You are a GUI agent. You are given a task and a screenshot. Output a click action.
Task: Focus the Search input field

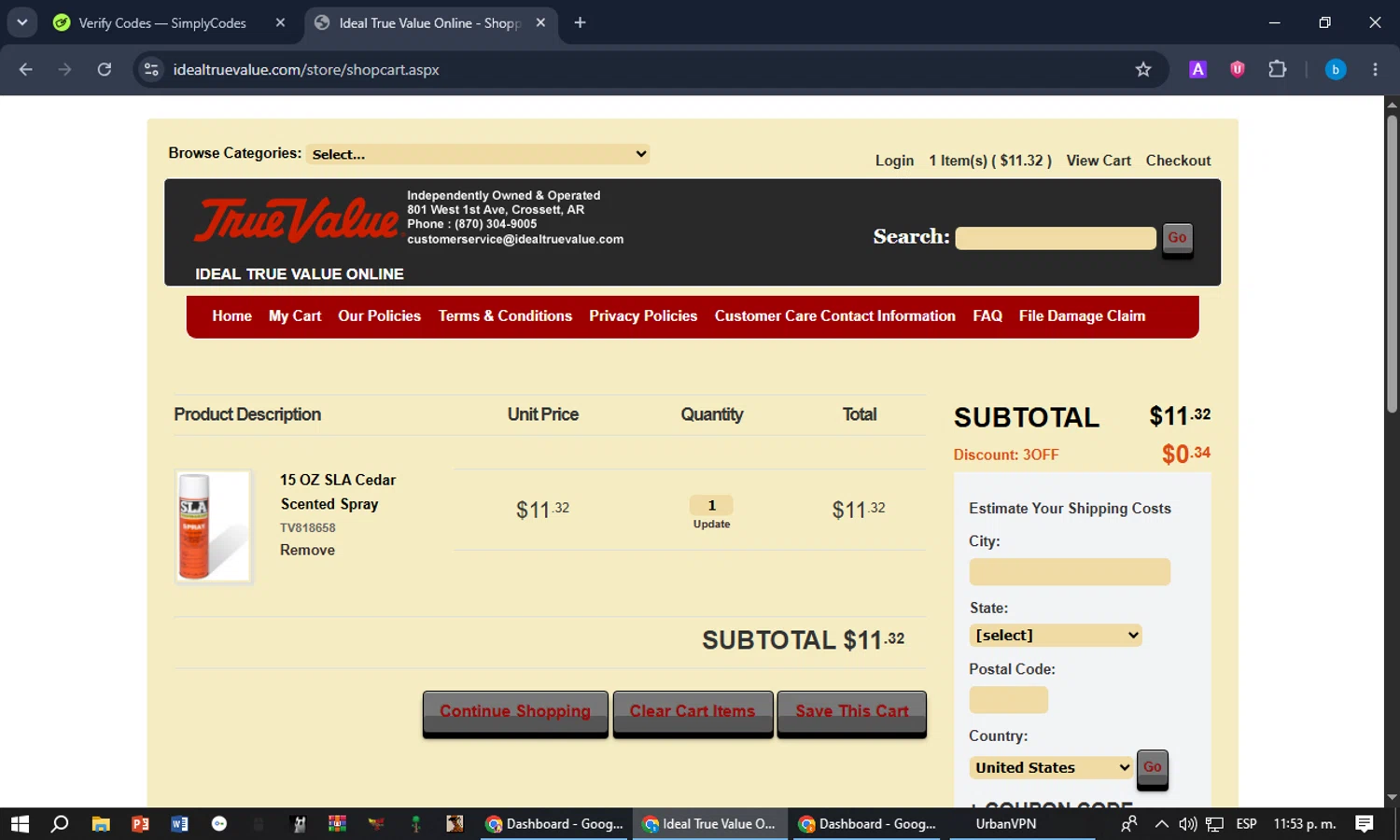(x=1056, y=238)
